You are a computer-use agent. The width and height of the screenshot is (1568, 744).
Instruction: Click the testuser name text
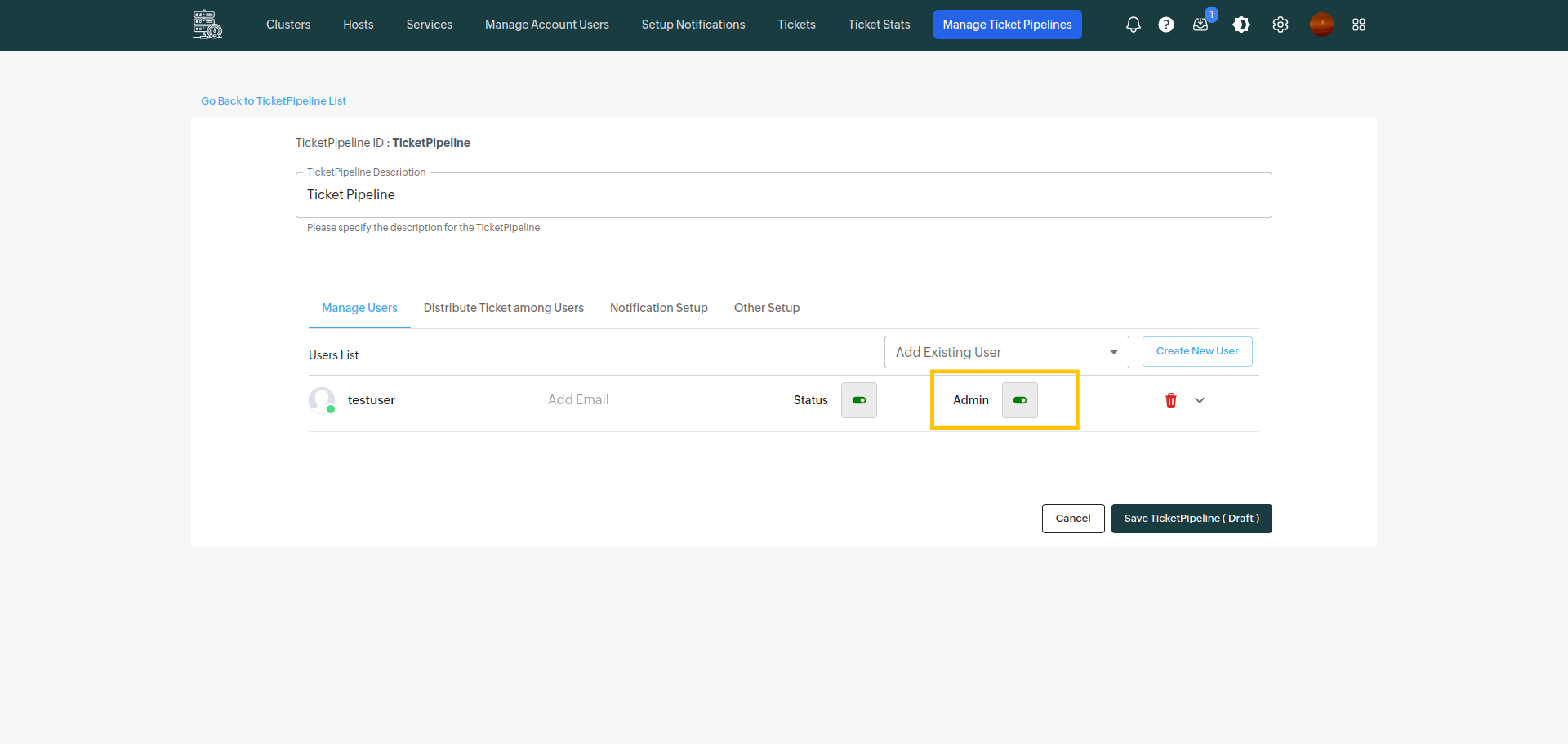(x=372, y=400)
